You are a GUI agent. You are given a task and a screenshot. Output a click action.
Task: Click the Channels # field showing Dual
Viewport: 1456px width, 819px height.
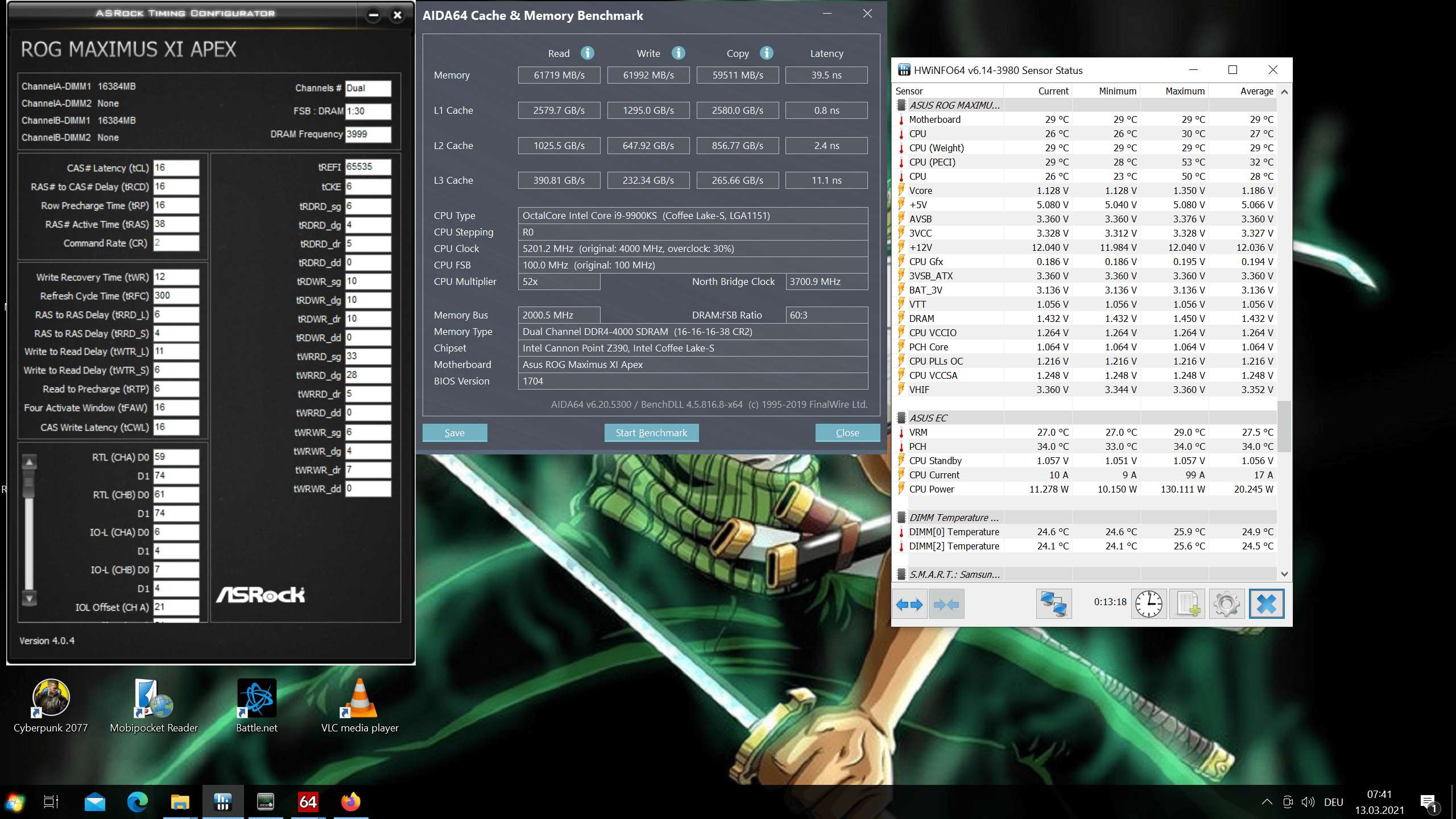click(368, 88)
